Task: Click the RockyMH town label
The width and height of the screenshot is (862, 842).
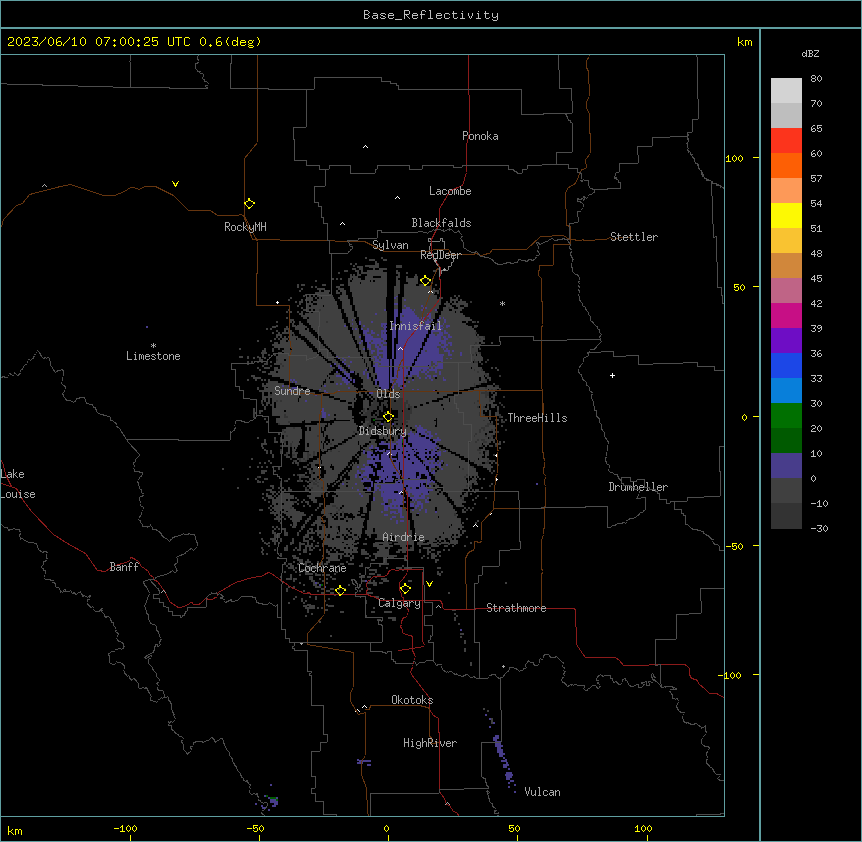Action: point(245,227)
